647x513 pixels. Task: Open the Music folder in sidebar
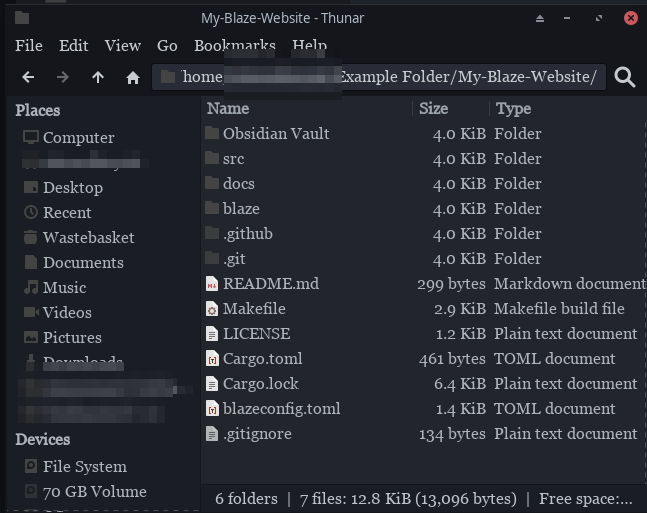[64, 288]
